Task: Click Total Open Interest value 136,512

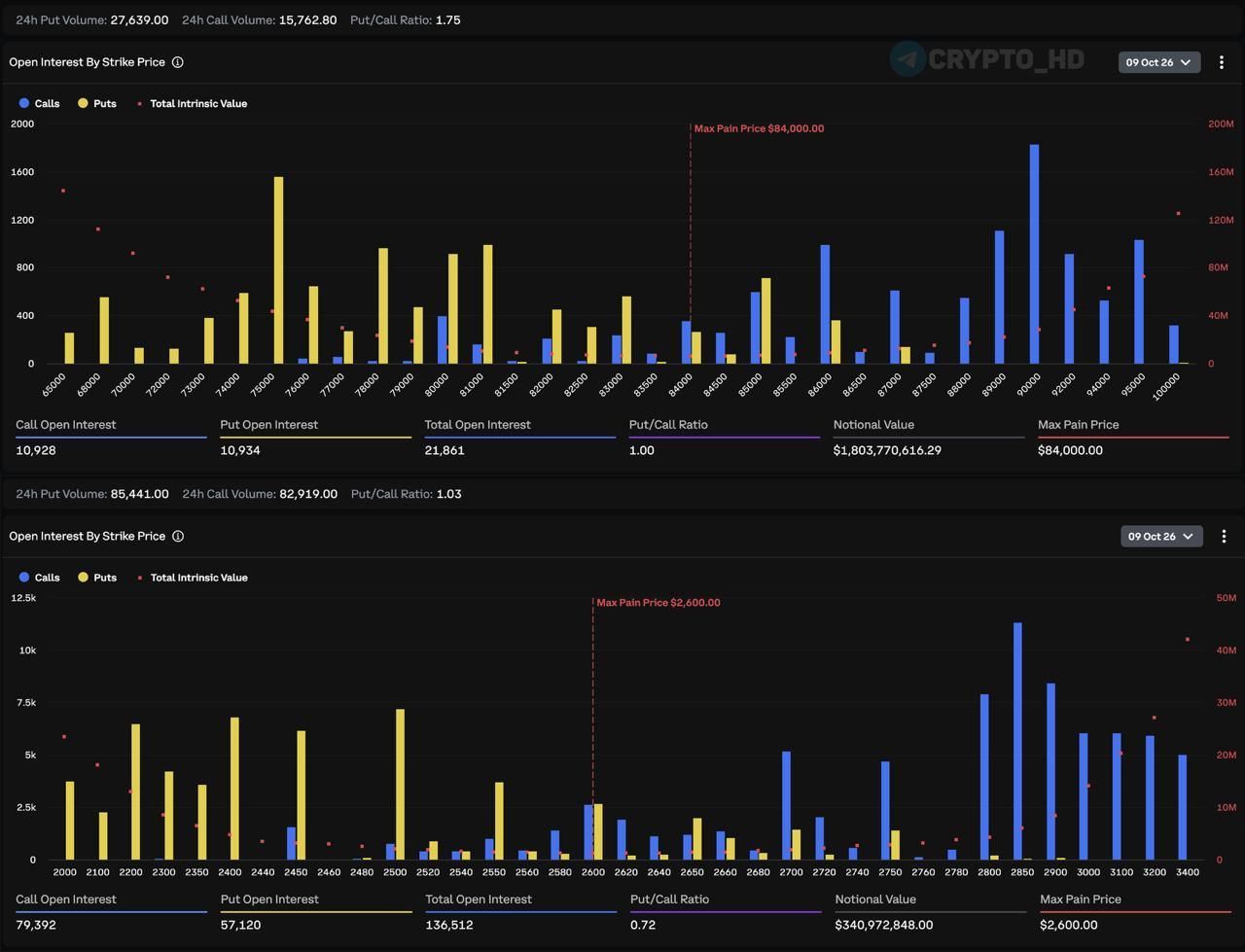Action: [x=449, y=925]
